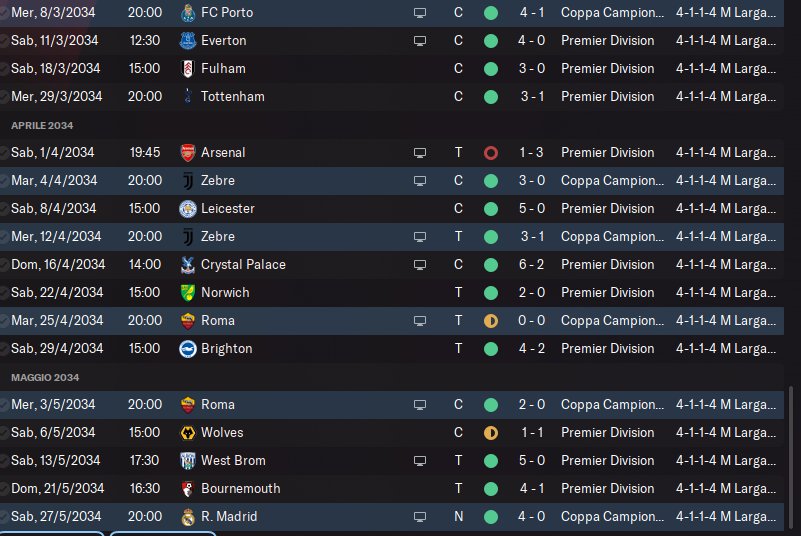The width and height of the screenshot is (801, 536).
Task: Click the Arsenal club crest
Action: (x=187, y=153)
